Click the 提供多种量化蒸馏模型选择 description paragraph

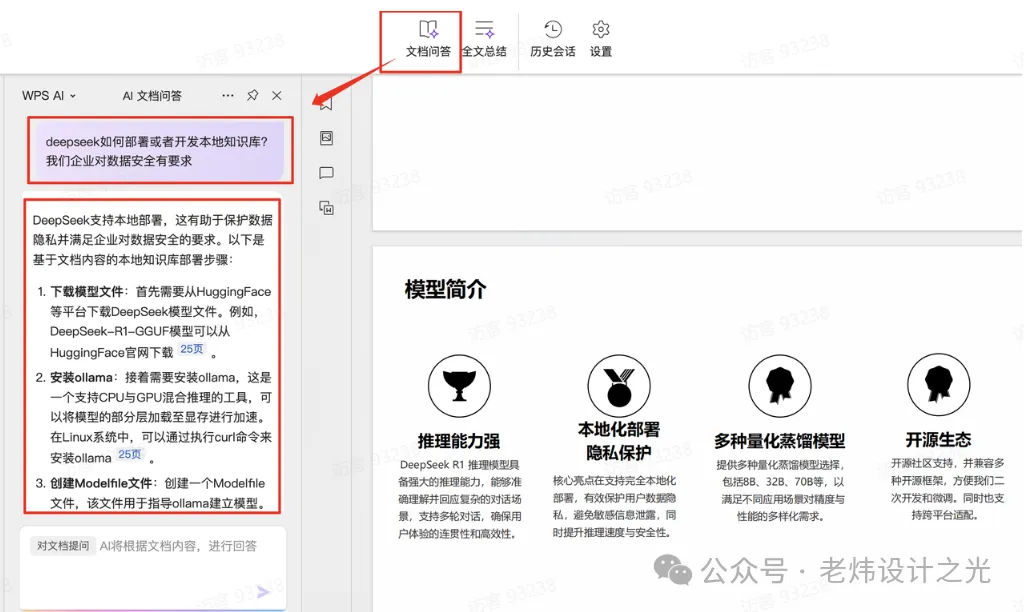pos(780,491)
